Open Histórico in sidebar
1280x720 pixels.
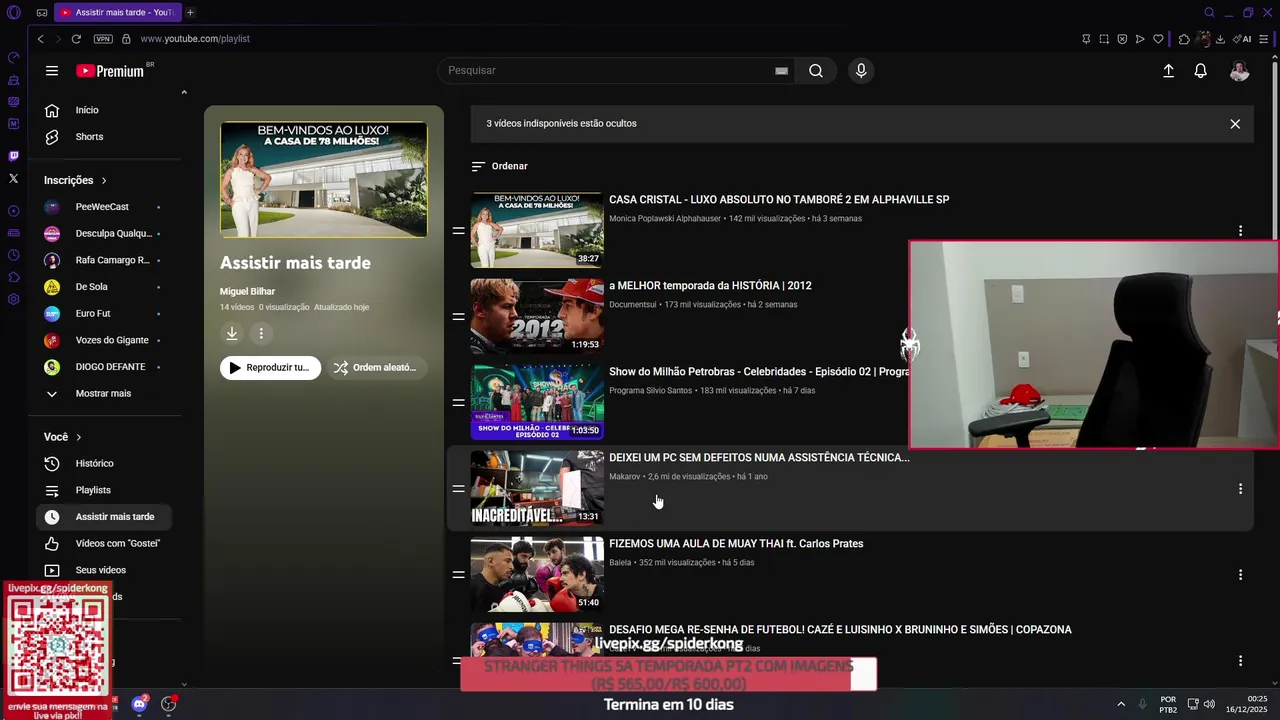tap(105, 464)
